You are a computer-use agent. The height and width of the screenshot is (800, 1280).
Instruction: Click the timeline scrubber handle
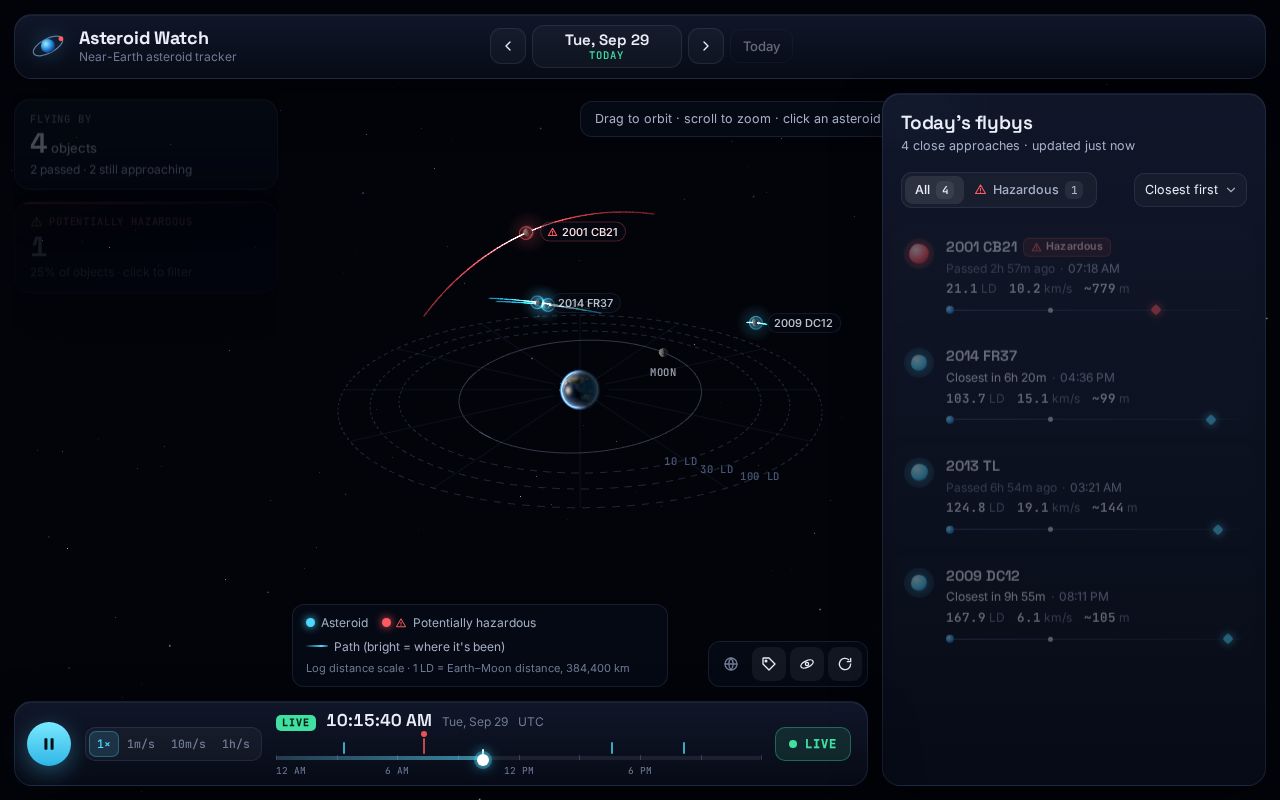tap(483, 760)
